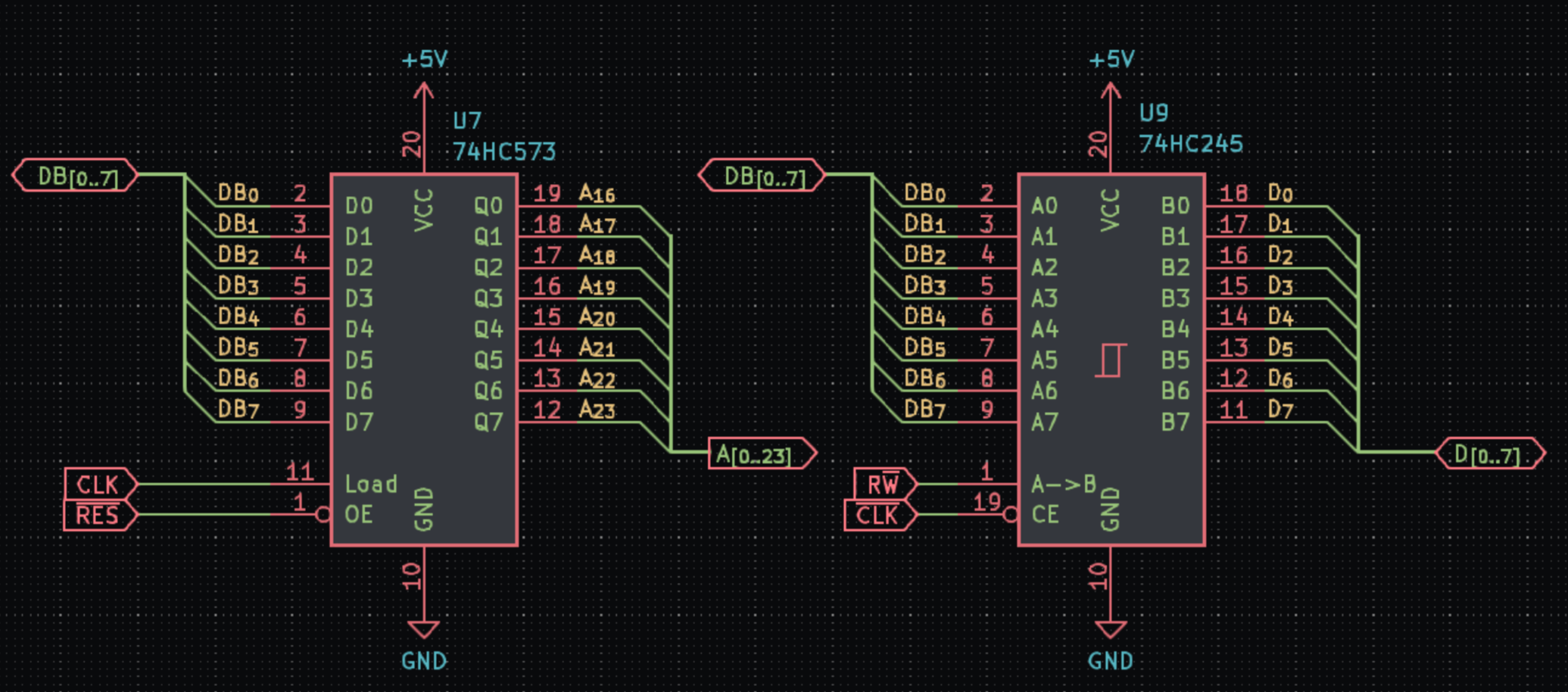Click the CLK label connected to CE pin
This screenshot has height=692, width=1568.
click(x=878, y=516)
